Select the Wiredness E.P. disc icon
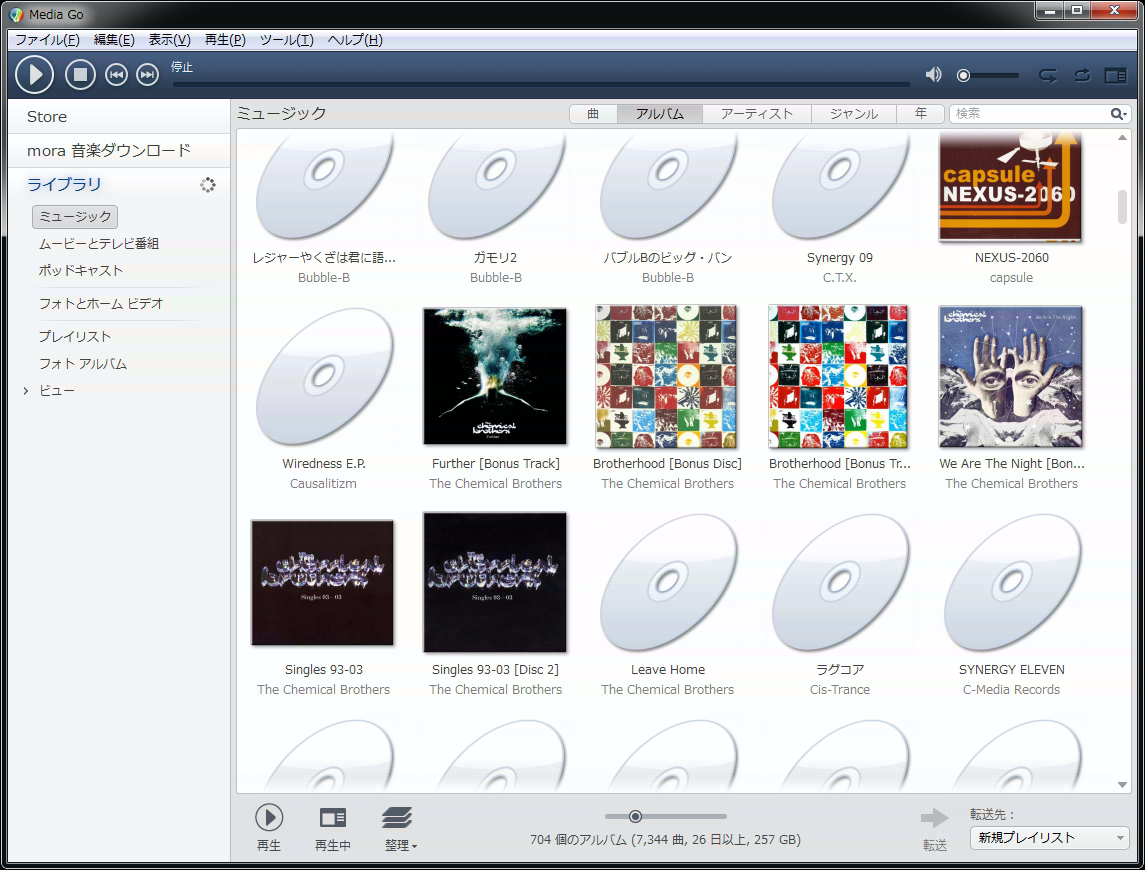The width and height of the screenshot is (1145, 870). [x=323, y=376]
